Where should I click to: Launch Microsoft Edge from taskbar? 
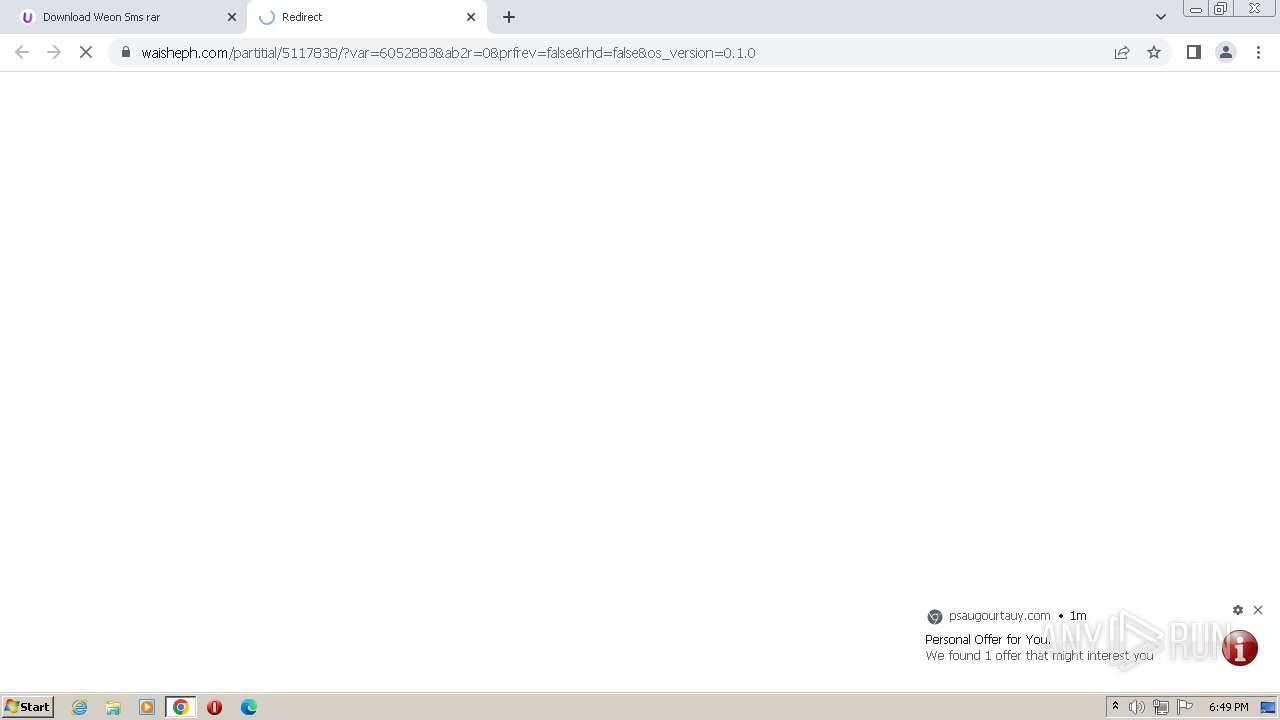pyautogui.click(x=249, y=707)
